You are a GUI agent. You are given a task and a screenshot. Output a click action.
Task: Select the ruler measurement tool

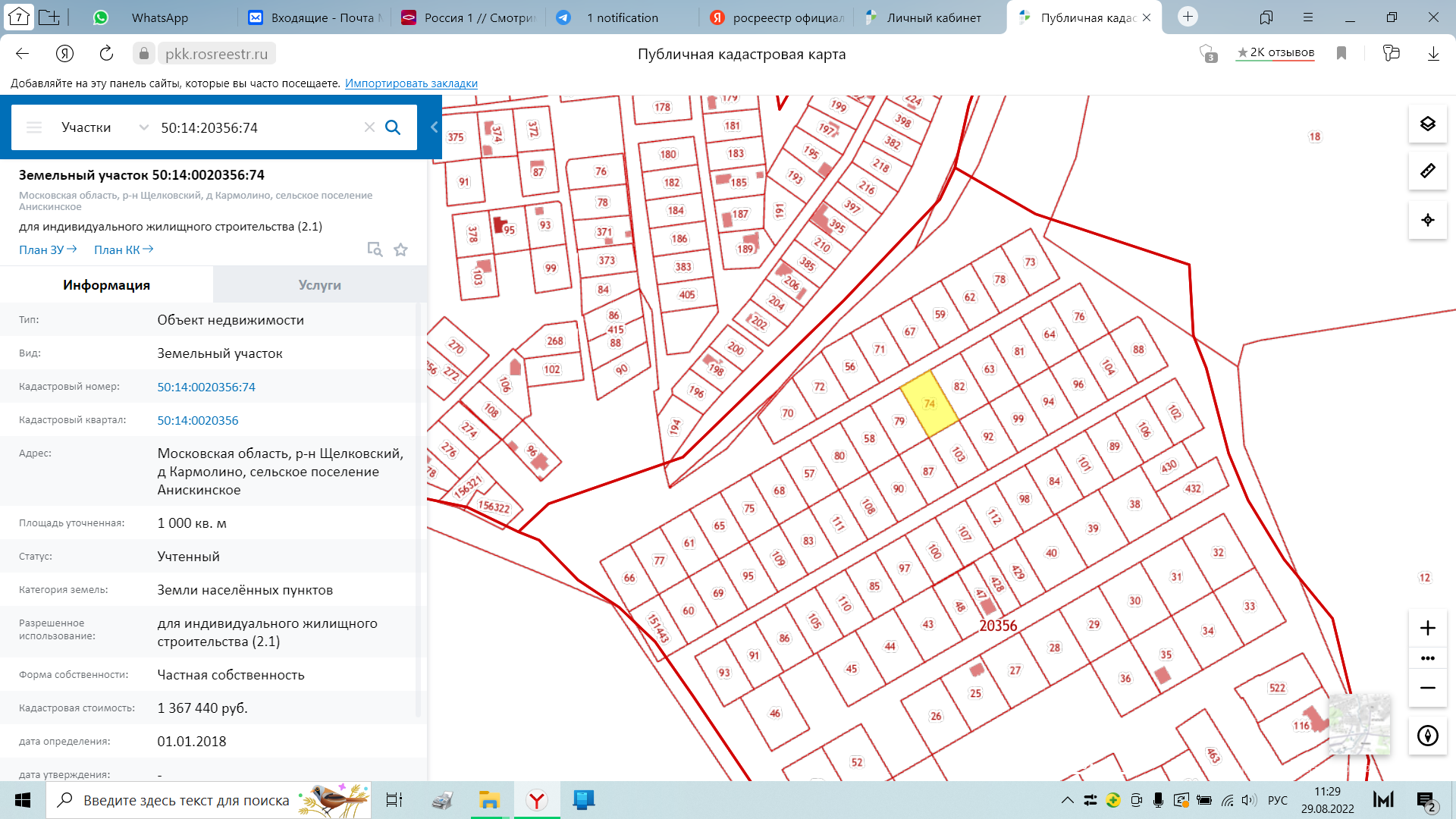point(1427,171)
